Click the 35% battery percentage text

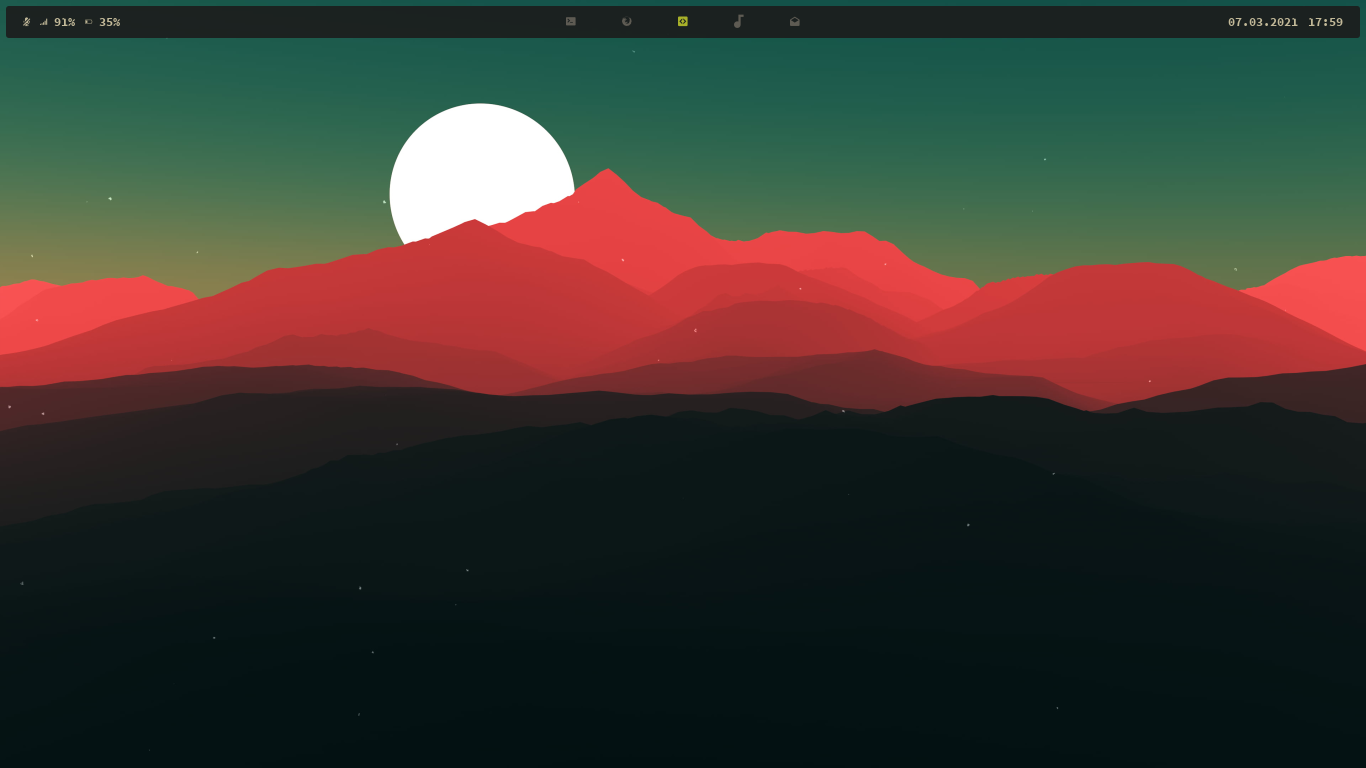(x=110, y=22)
